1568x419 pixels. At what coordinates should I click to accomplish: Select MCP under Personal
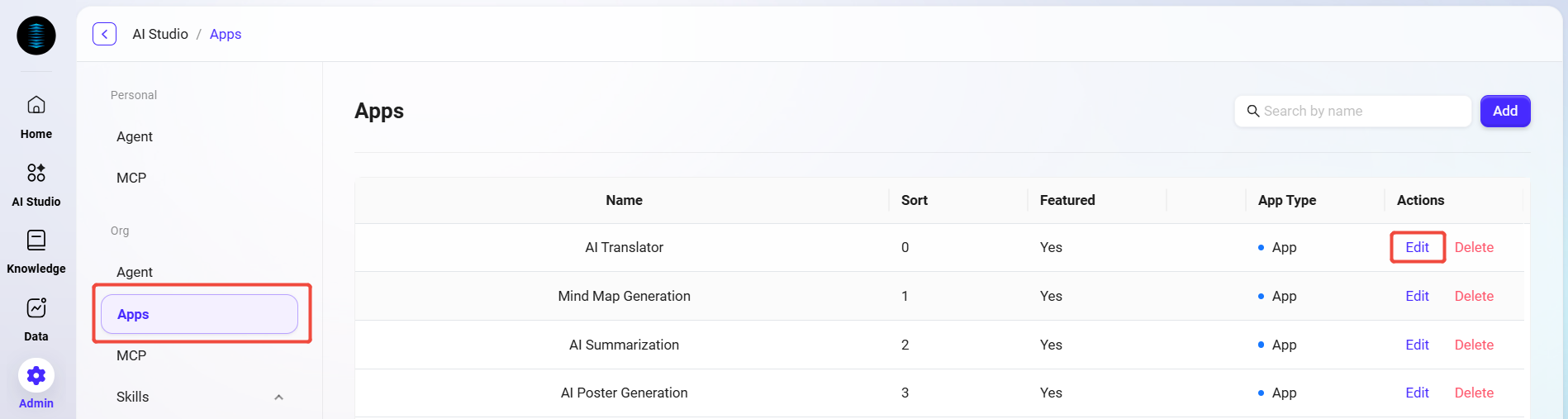[131, 178]
